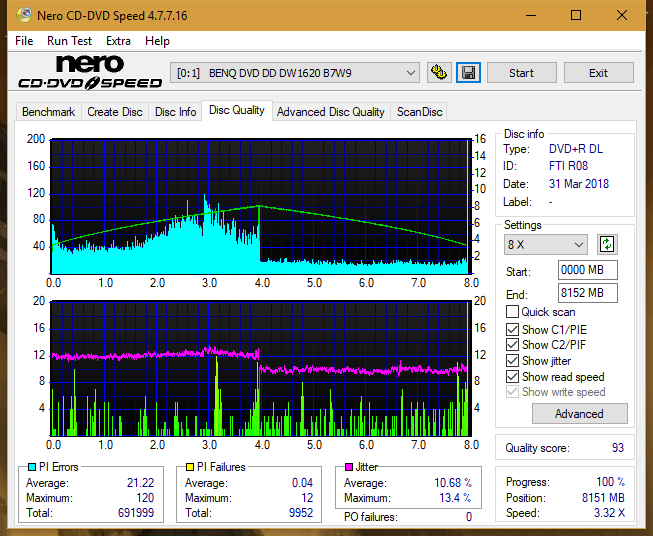This screenshot has height=536, width=653.
Task: Click PI Errors average 21.22
Action: (140, 483)
